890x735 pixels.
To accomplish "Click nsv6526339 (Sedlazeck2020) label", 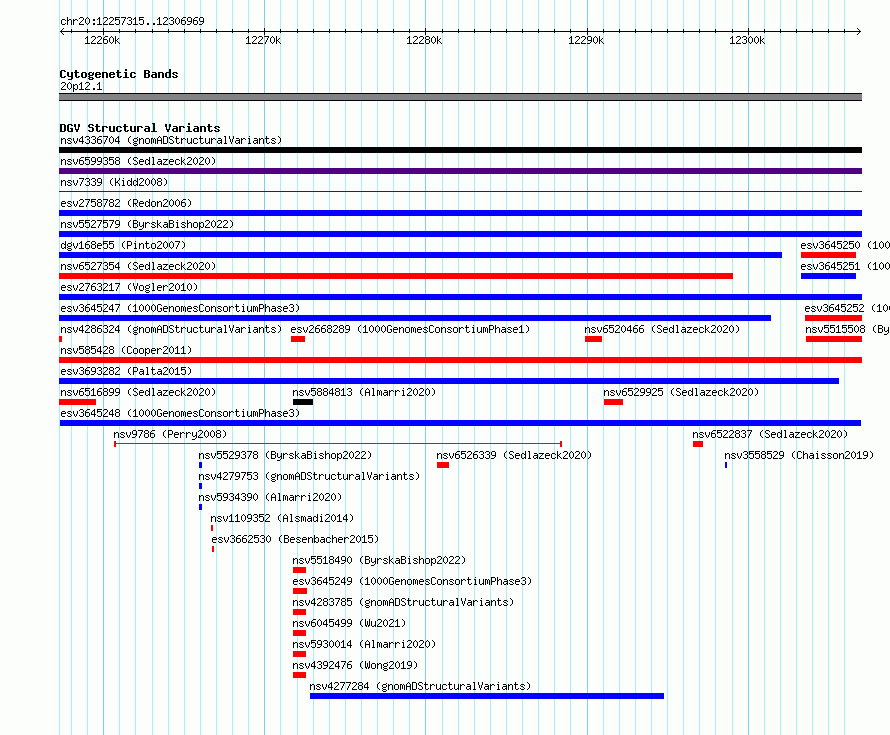I will coord(514,455).
